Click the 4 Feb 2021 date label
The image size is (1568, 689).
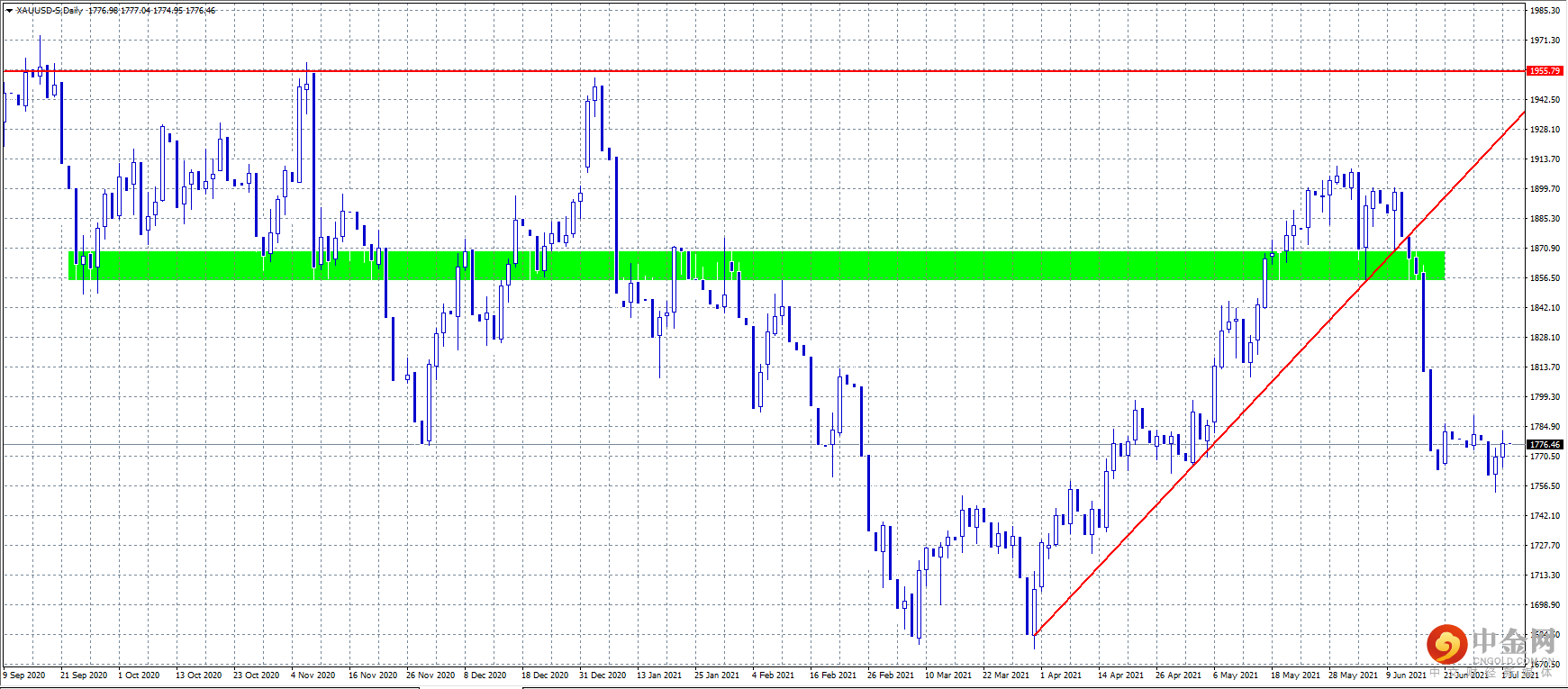[774, 675]
